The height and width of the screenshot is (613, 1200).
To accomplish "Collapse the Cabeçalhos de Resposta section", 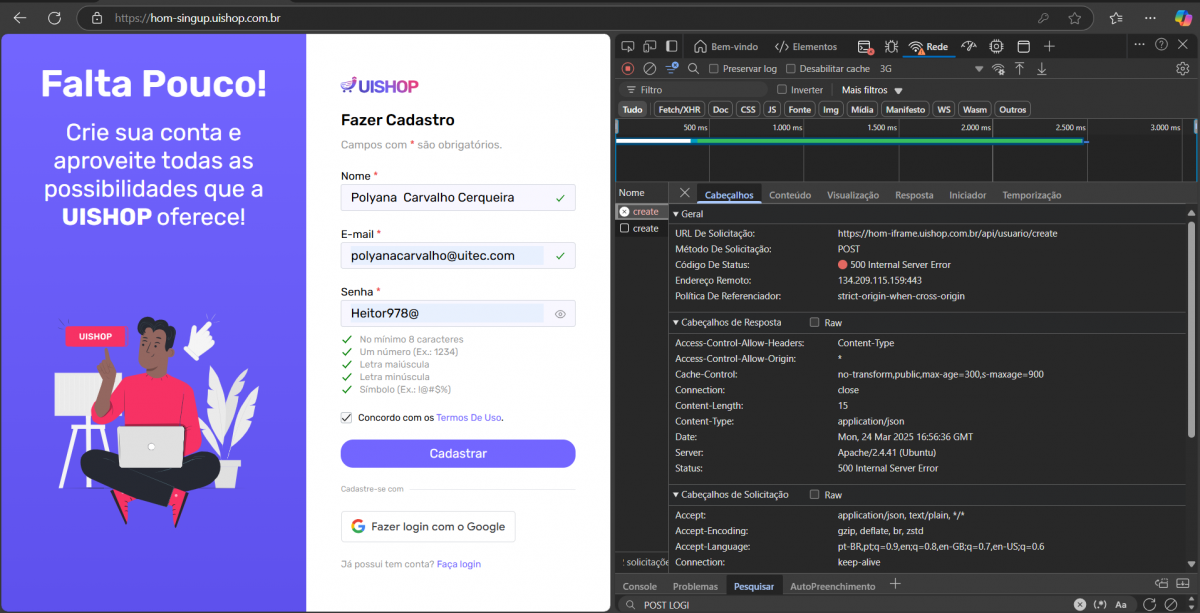I will (676, 323).
